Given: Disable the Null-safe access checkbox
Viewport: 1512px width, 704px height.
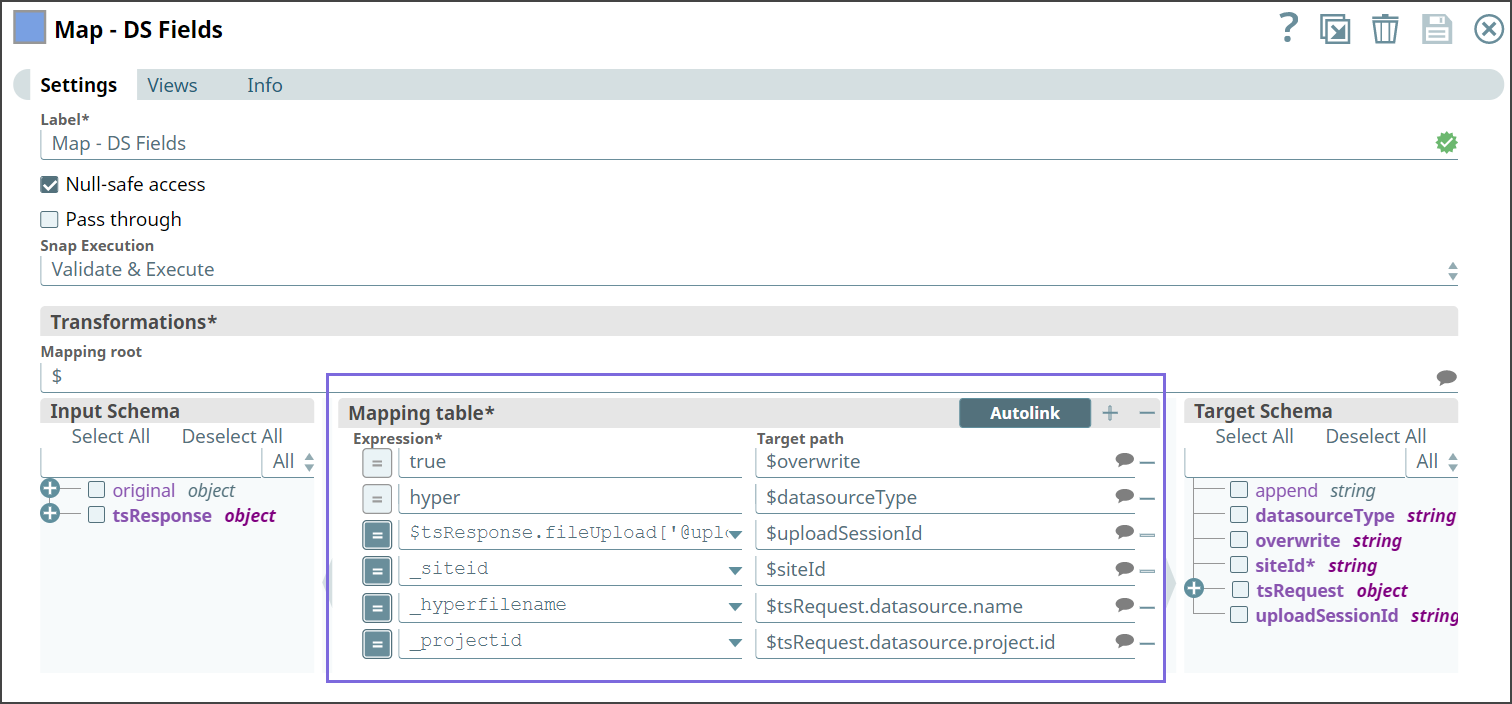Looking at the screenshot, I should click(49, 184).
